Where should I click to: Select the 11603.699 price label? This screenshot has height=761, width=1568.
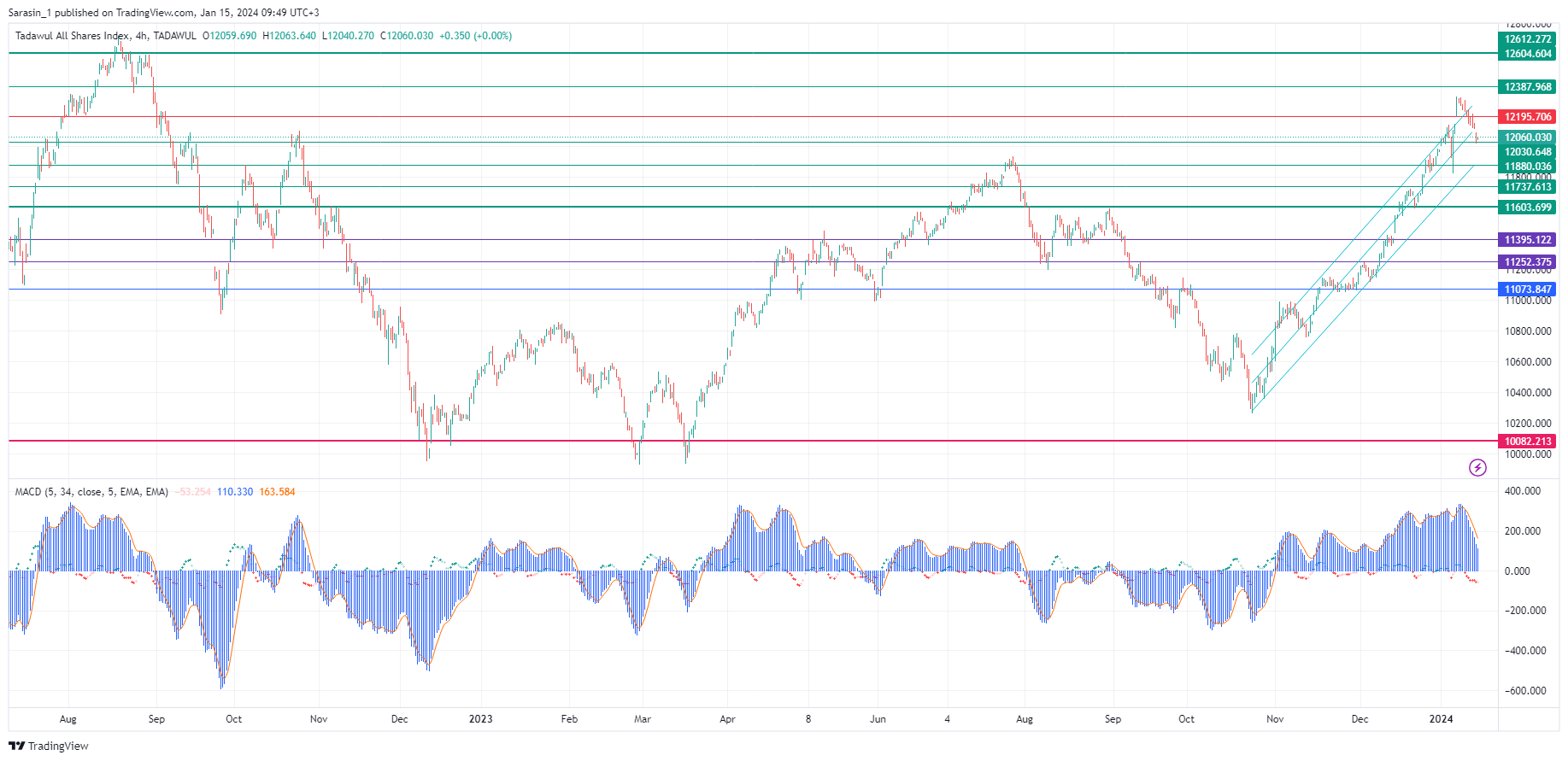1528,208
